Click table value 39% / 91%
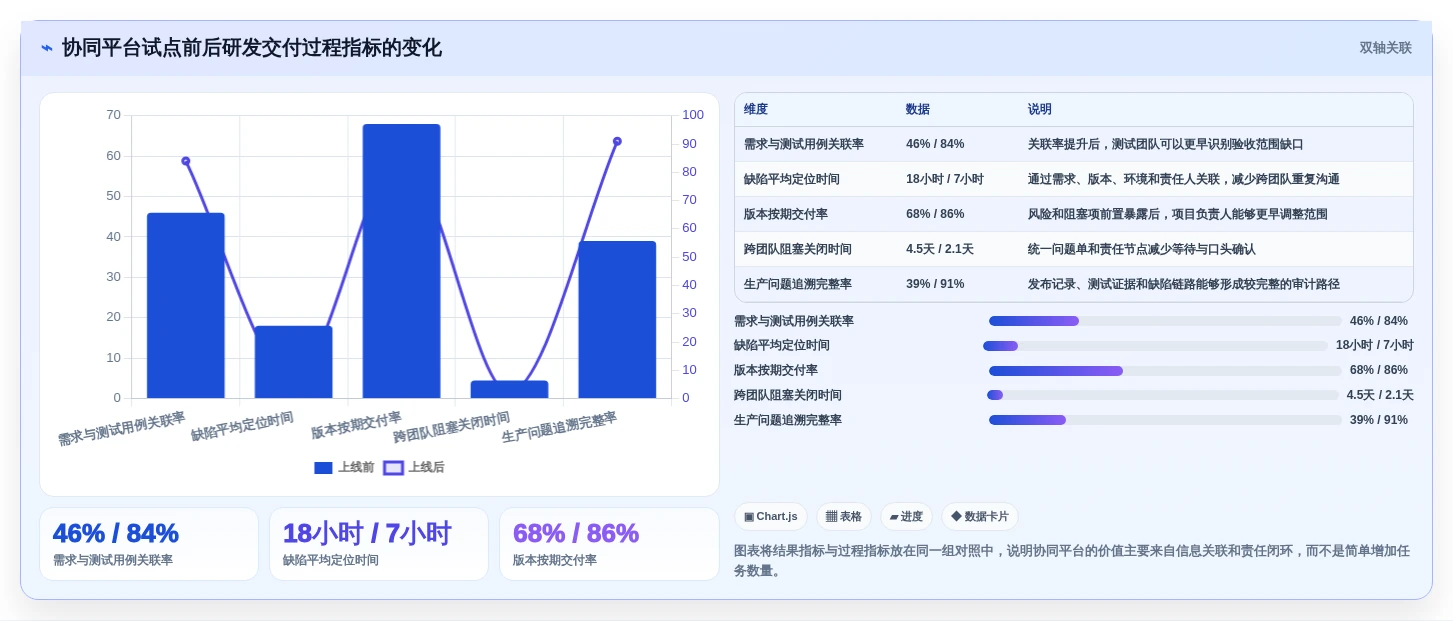 (x=935, y=284)
